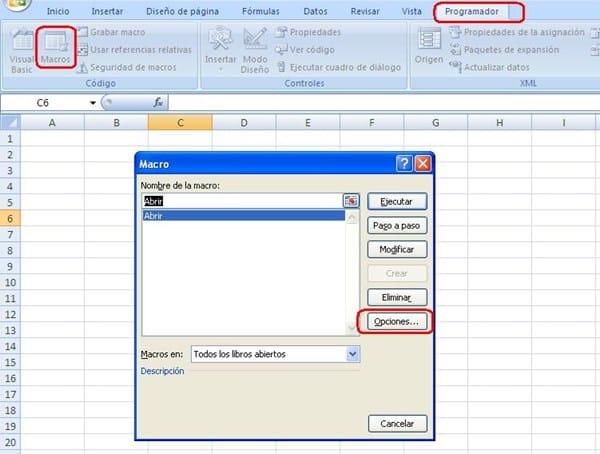Click Ejecutar cuadro de diálogo
Viewport: 600px width, 454px height.
pos(339,67)
